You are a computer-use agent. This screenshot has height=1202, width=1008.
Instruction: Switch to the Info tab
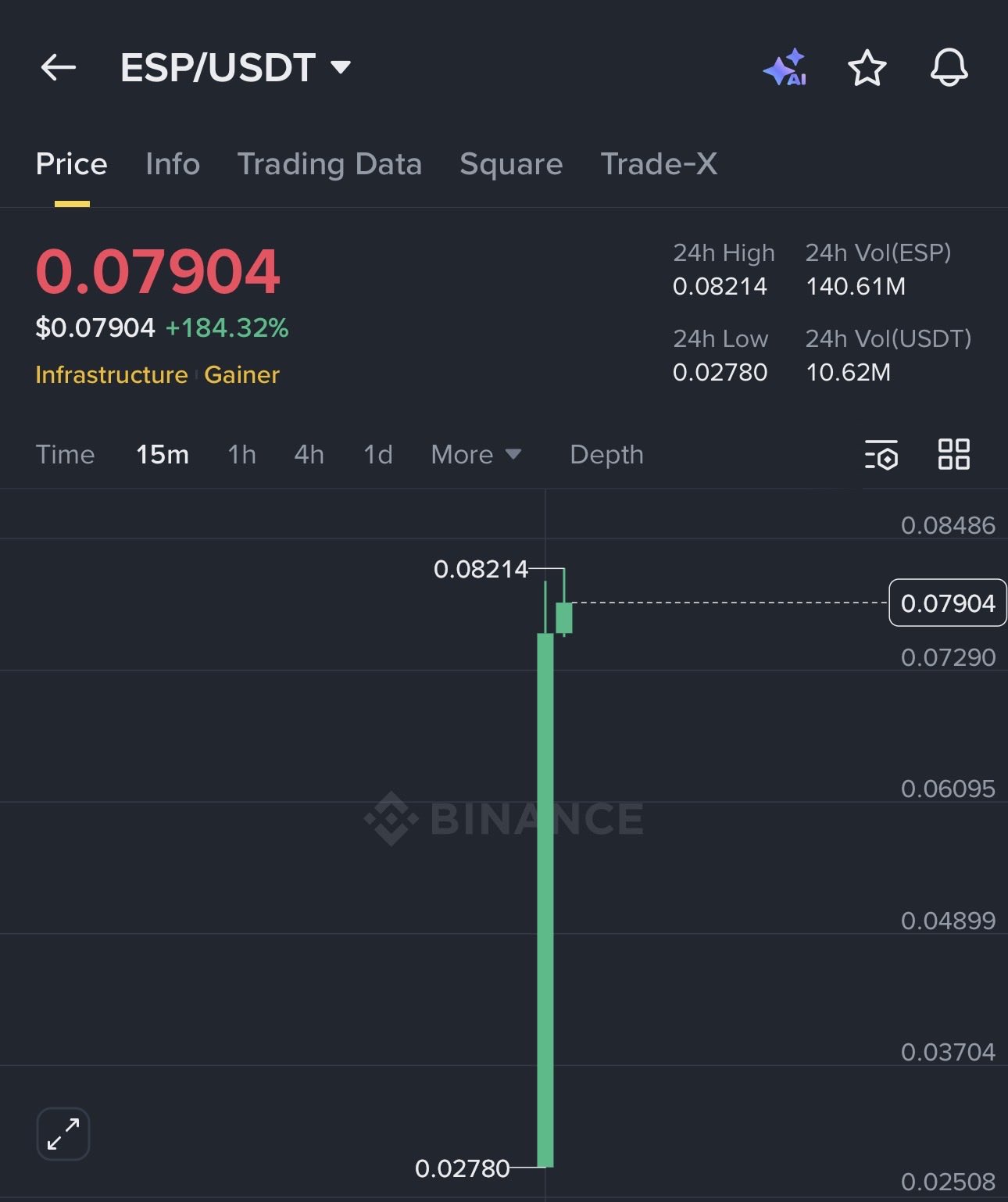(173, 164)
